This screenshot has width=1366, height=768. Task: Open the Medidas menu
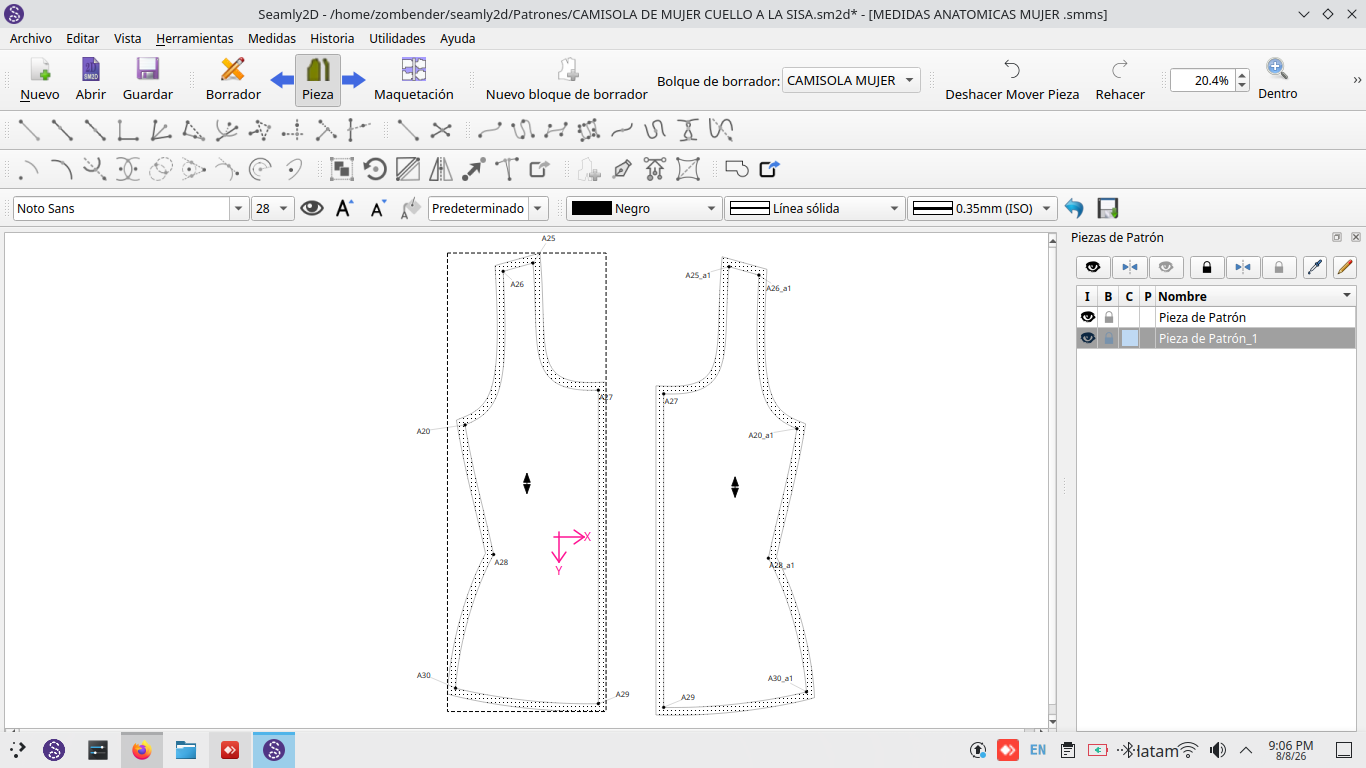(x=272, y=38)
